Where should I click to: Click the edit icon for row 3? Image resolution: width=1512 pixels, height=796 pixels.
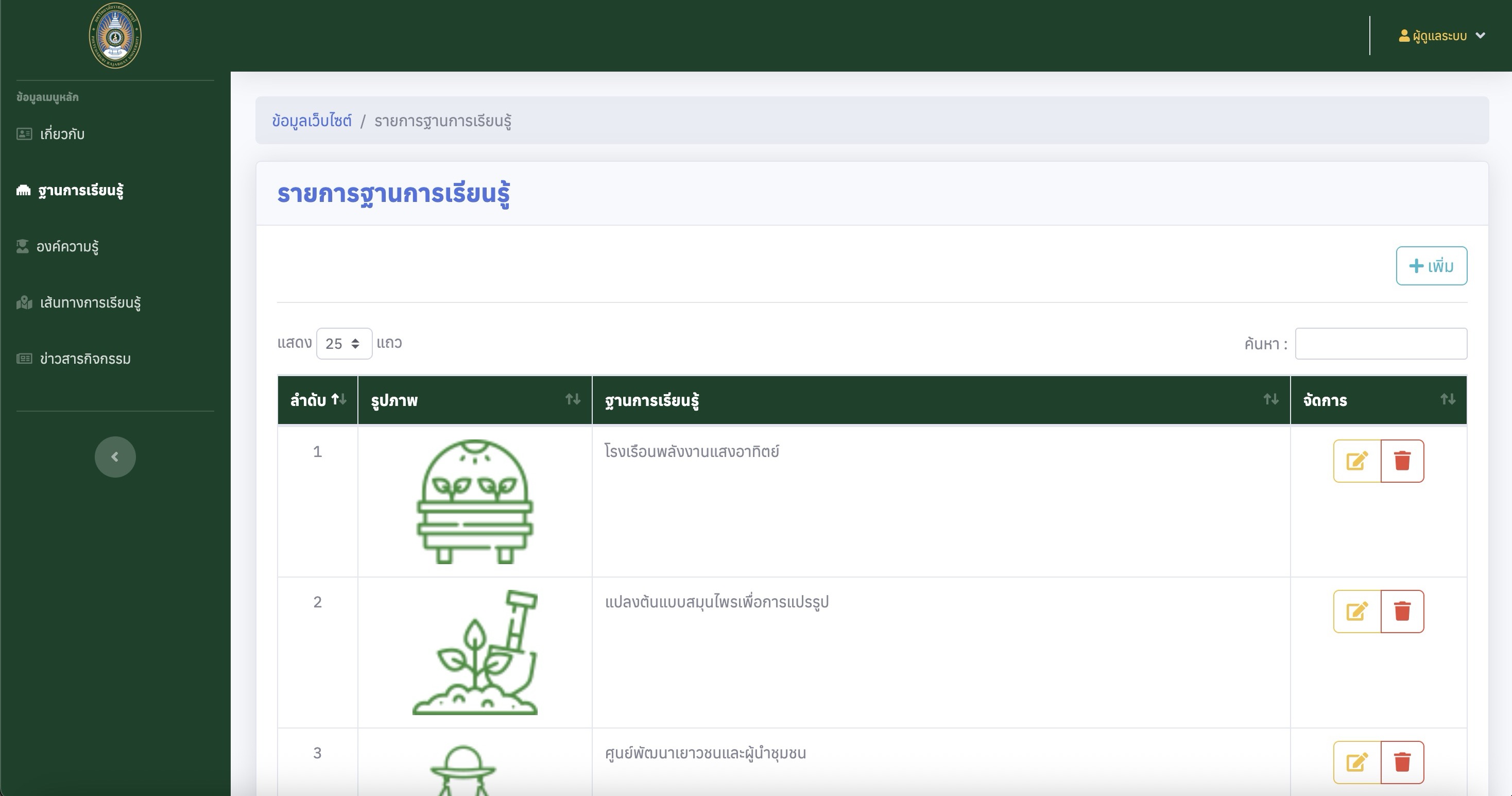click(1356, 762)
